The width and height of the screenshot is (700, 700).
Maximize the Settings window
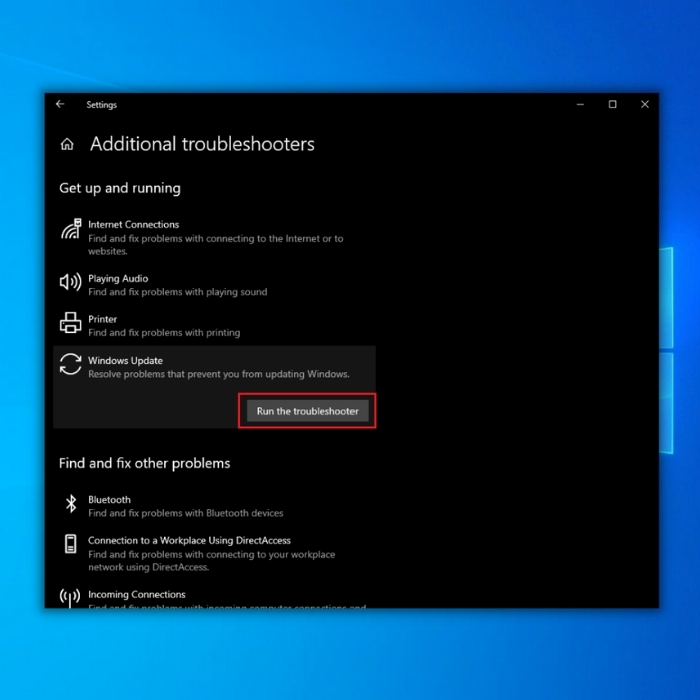612,104
